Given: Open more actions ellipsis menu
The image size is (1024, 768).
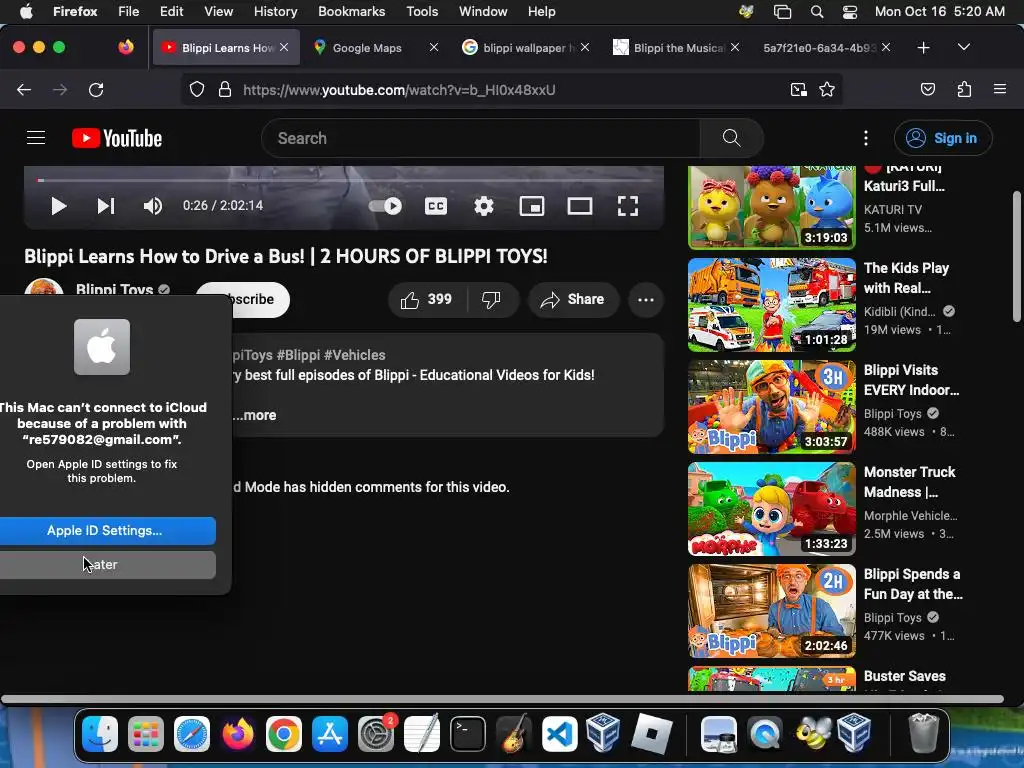Looking at the screenshot, I should 646,300.
